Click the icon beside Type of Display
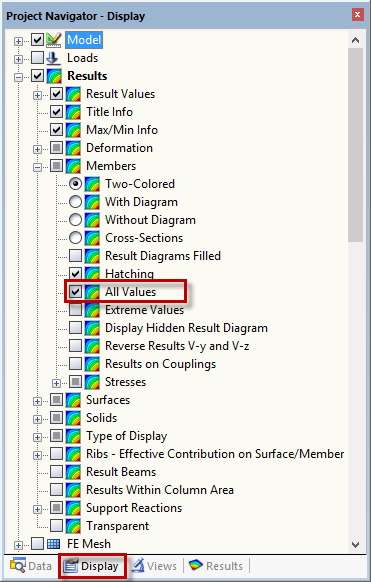The height and width of the screenshot is (582, 371). pyautogui.click(x=73, y=436)
